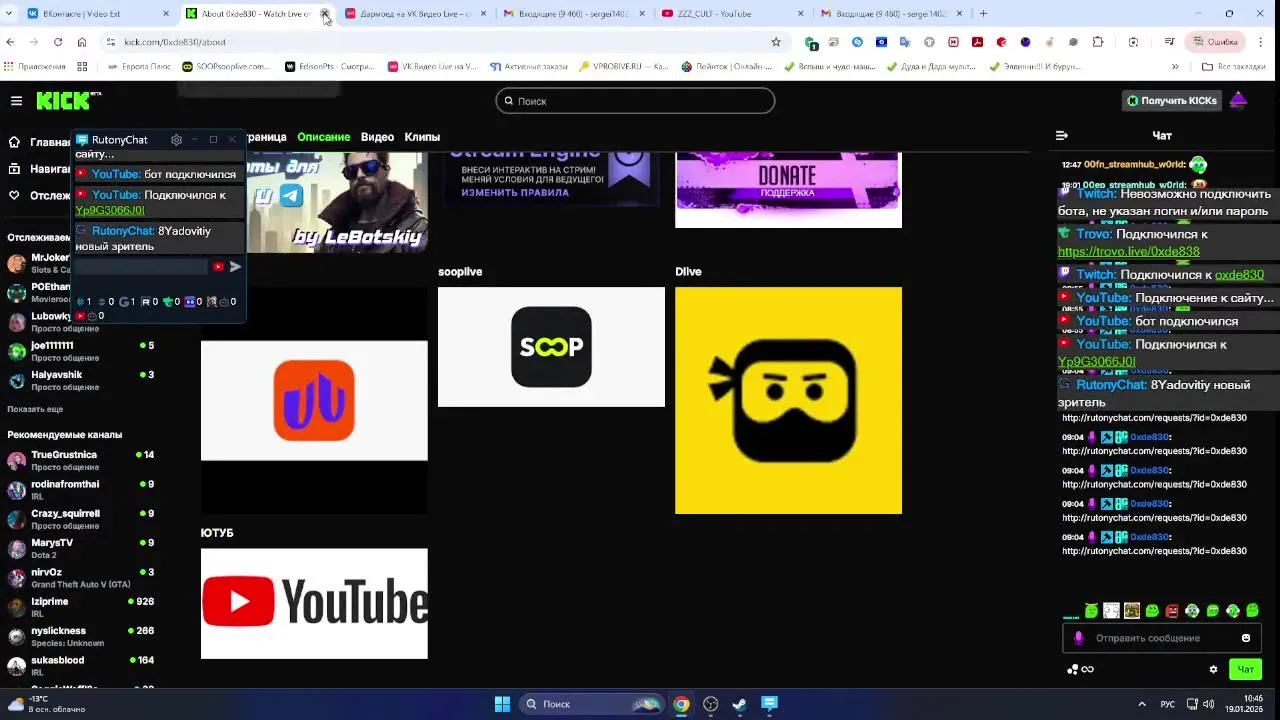The height and width of the screenshot is (720, 1280).
Task: Click the SOOP logo panel image
Action: point(551,347)
